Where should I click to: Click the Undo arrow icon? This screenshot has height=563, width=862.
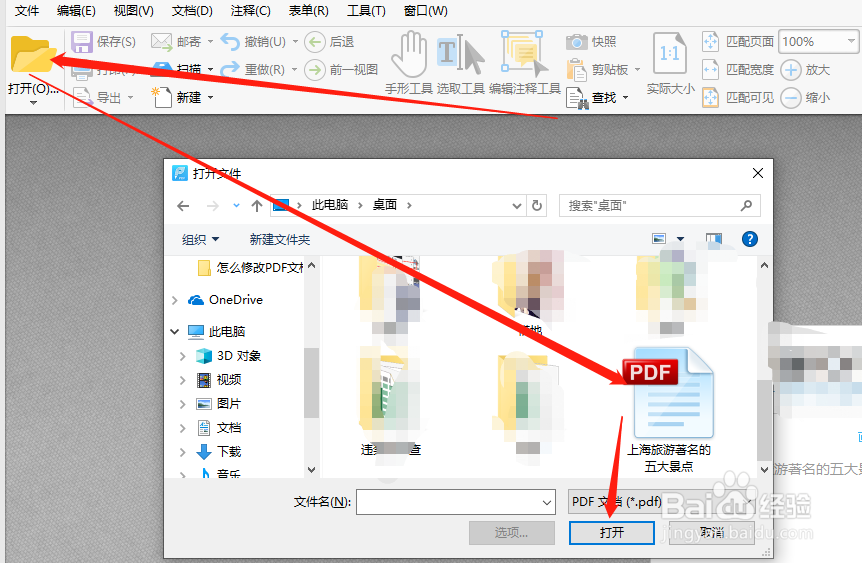230,42
